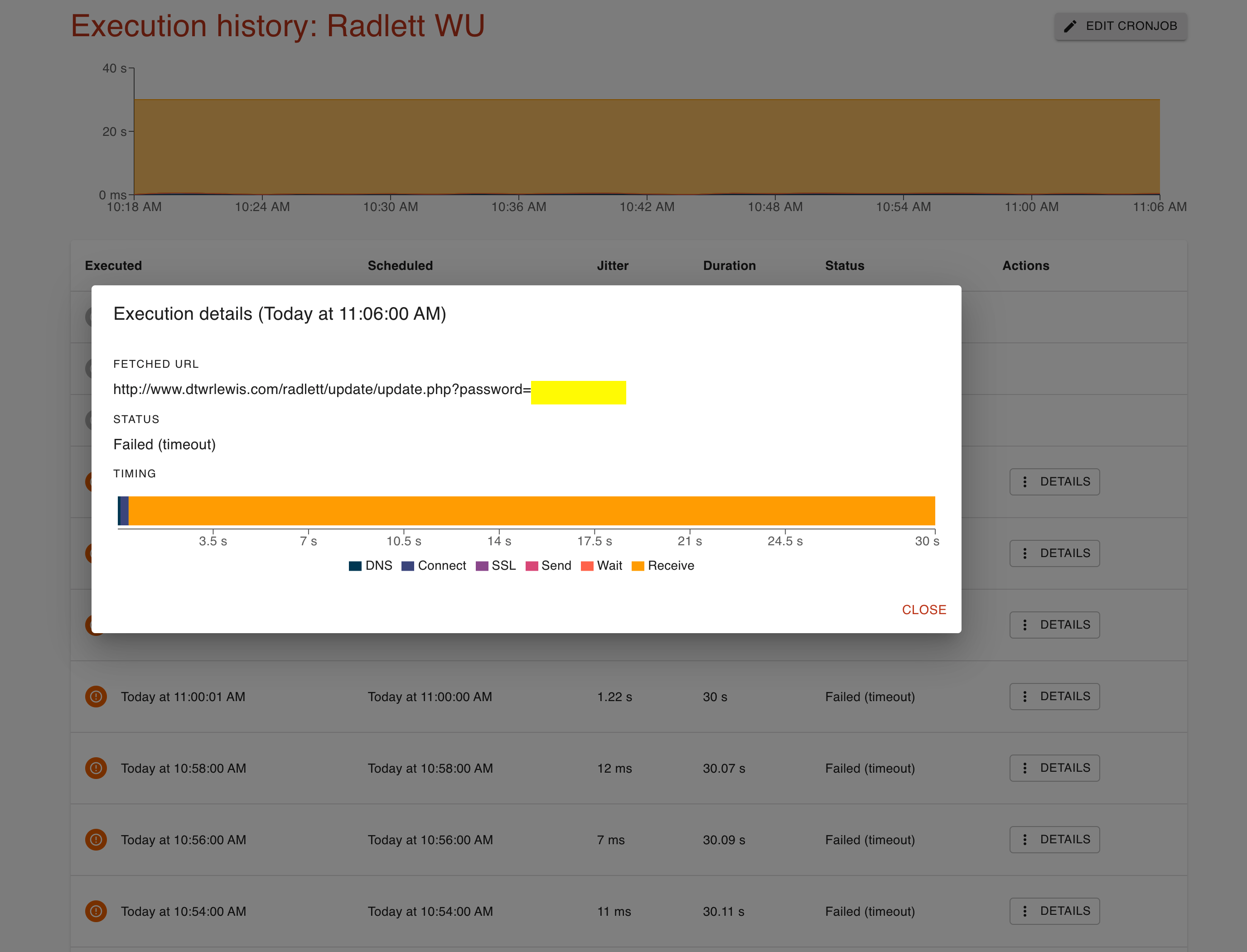Click the orange area of the history chart

pyautogui.click(x=647, y=147)
